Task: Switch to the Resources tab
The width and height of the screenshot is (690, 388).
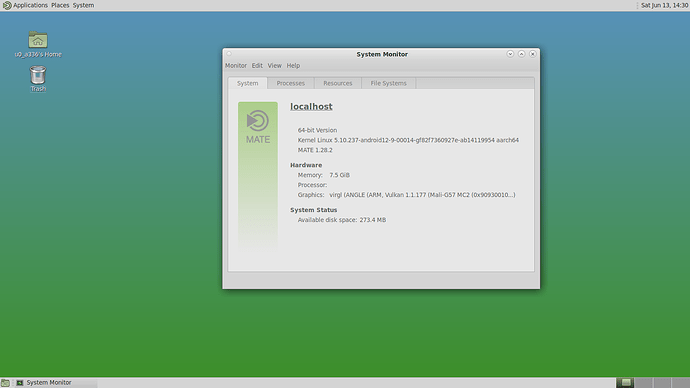Action: click(x=338, y=83)
